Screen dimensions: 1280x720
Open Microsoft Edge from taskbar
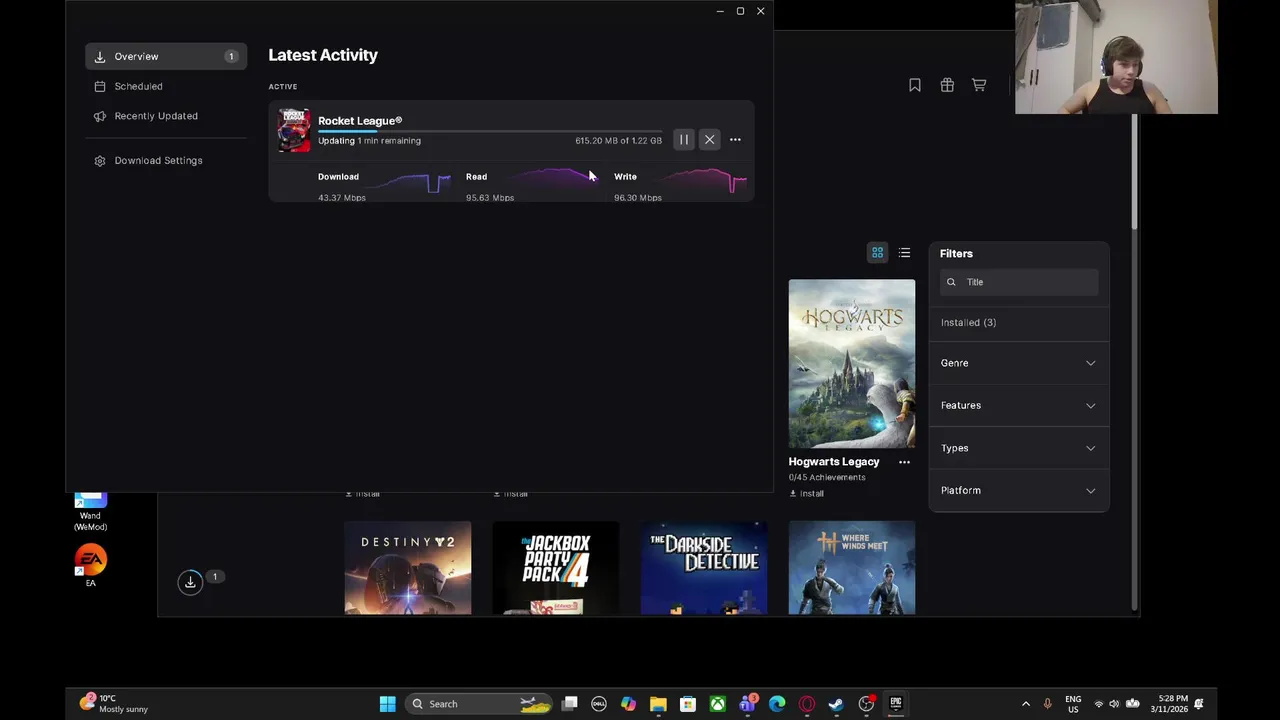pos(777,704)
